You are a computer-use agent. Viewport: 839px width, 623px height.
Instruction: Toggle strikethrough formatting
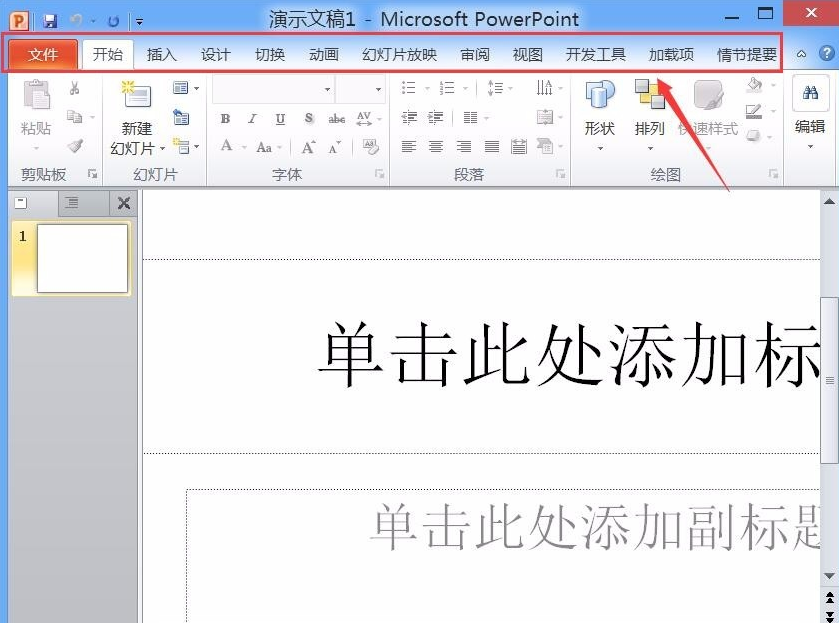pos(338,119)
